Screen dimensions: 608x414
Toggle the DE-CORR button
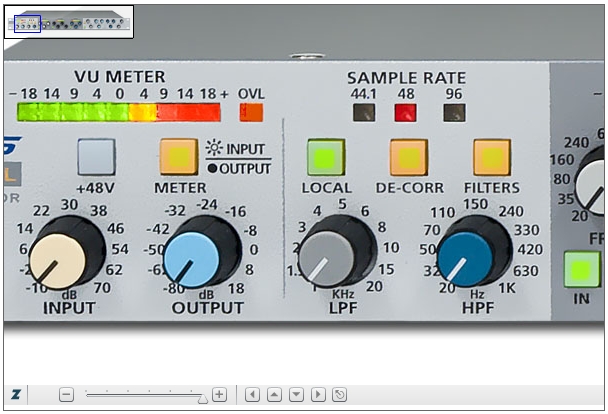[409, 157]
